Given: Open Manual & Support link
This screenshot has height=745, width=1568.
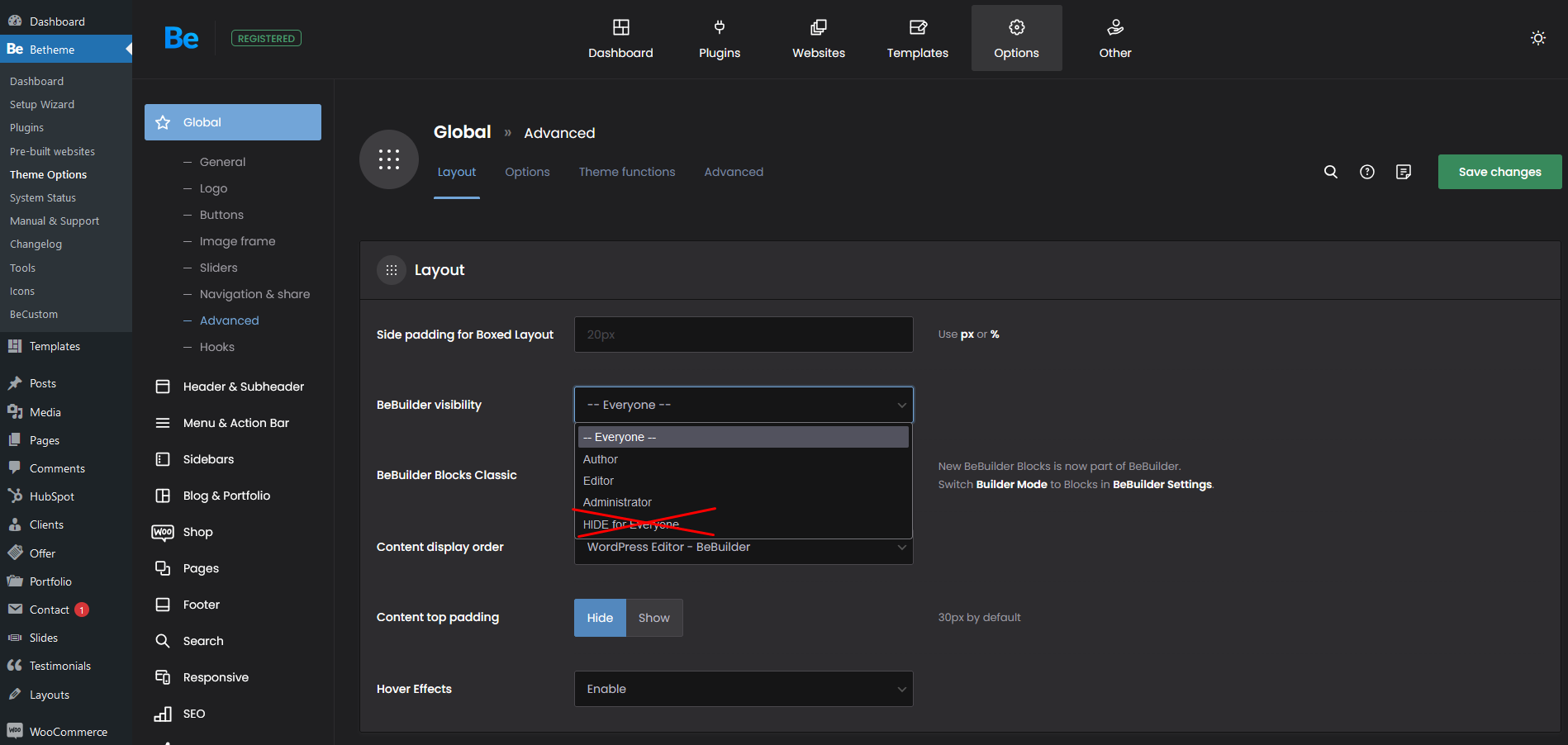Looking at the screenshot, I should pyautogui.click(x=55, y=221).
